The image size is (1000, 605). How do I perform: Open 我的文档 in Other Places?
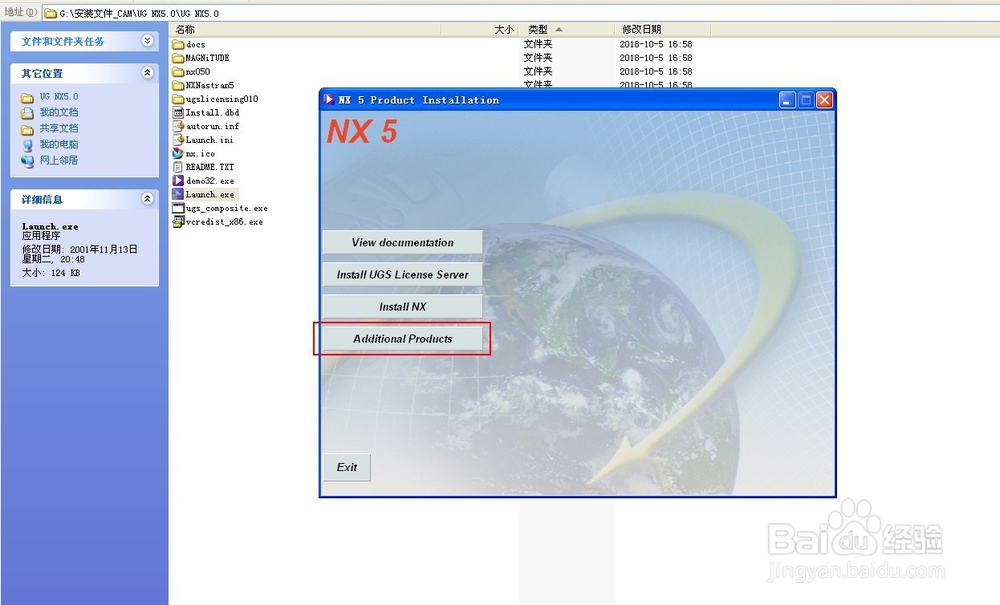point(59,112)
